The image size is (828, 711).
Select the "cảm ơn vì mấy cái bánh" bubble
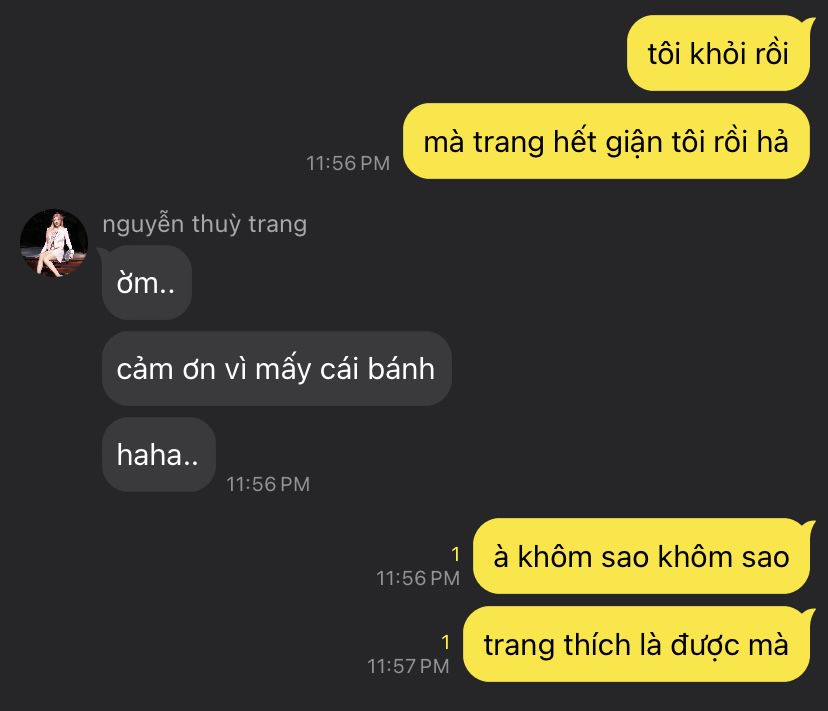276,369
